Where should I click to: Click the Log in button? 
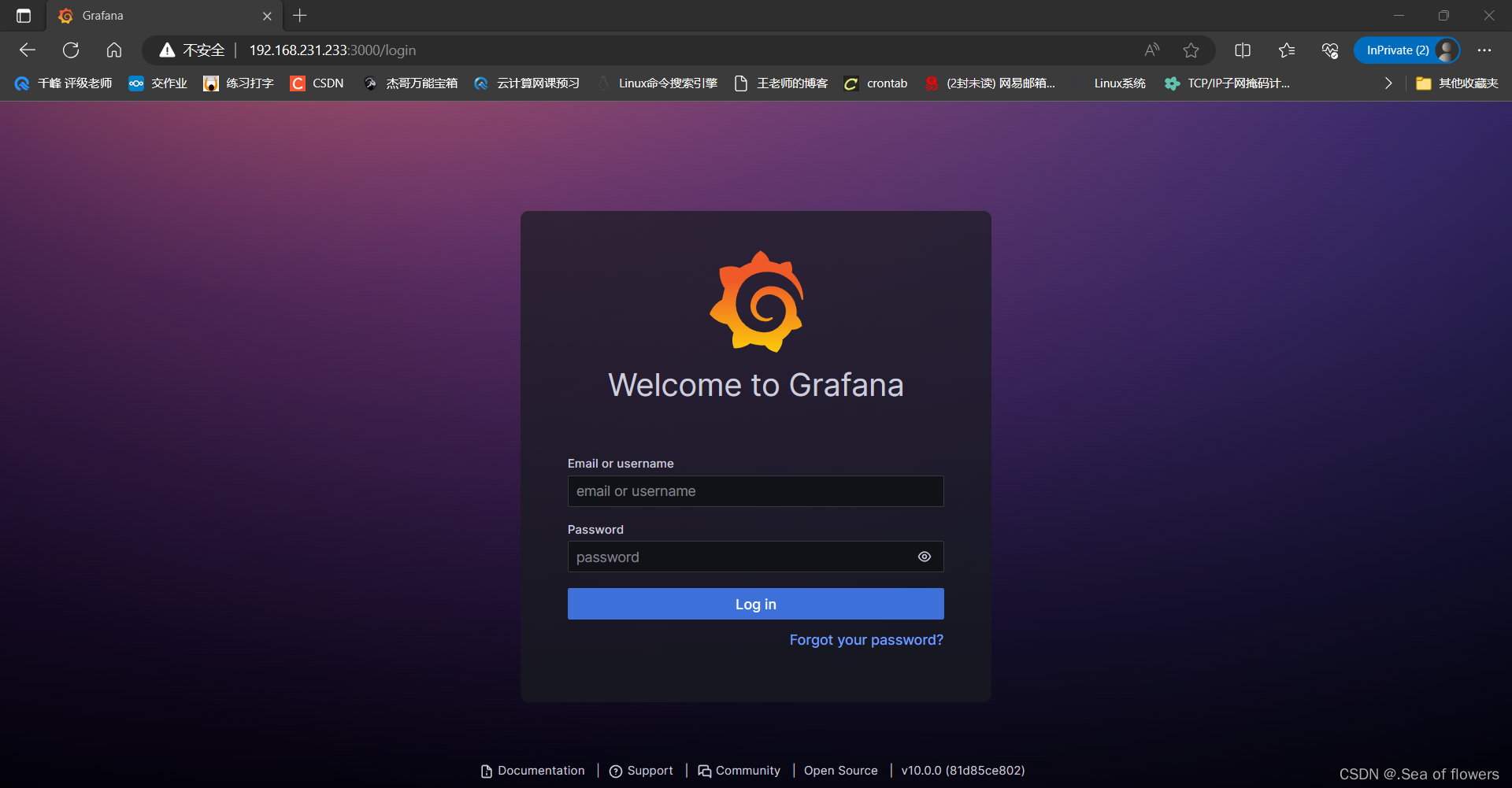pyautogui.click(x=756, y=604)
